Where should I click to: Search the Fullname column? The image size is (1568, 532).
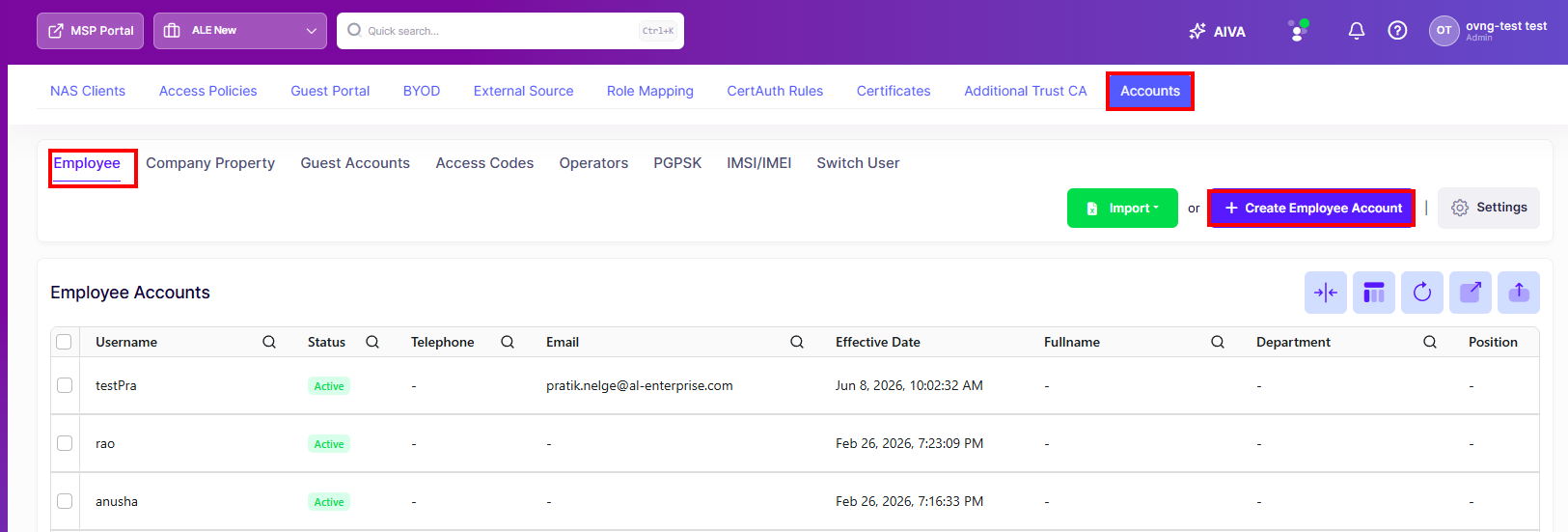coord(1218,342)
